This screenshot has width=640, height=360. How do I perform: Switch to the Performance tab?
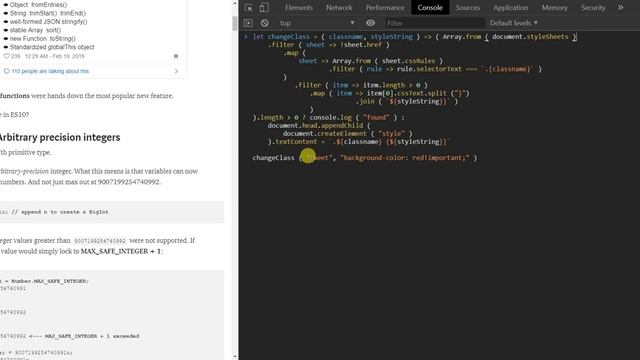tap(385, 7)
